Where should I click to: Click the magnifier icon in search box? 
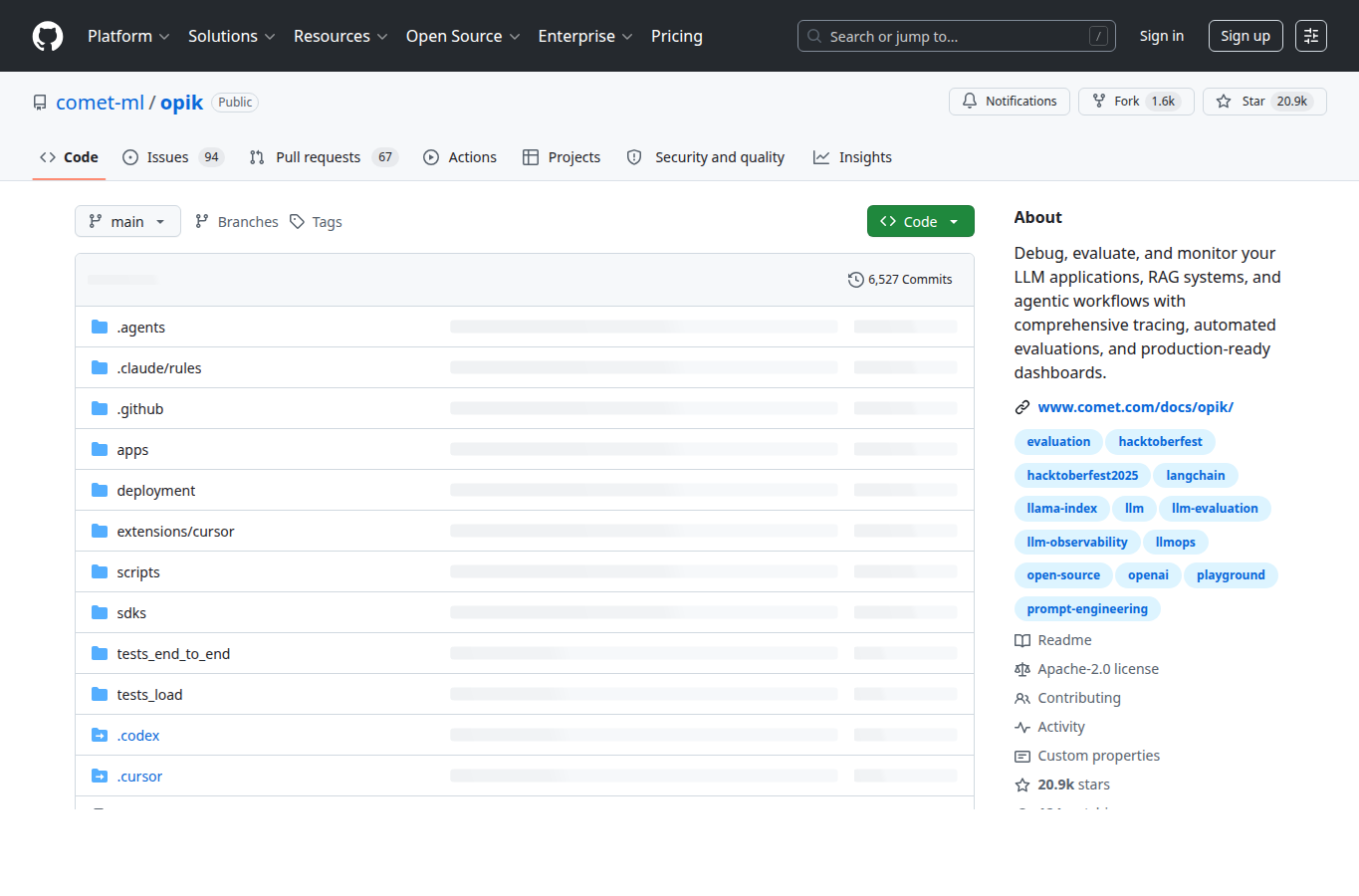(814, 36)
